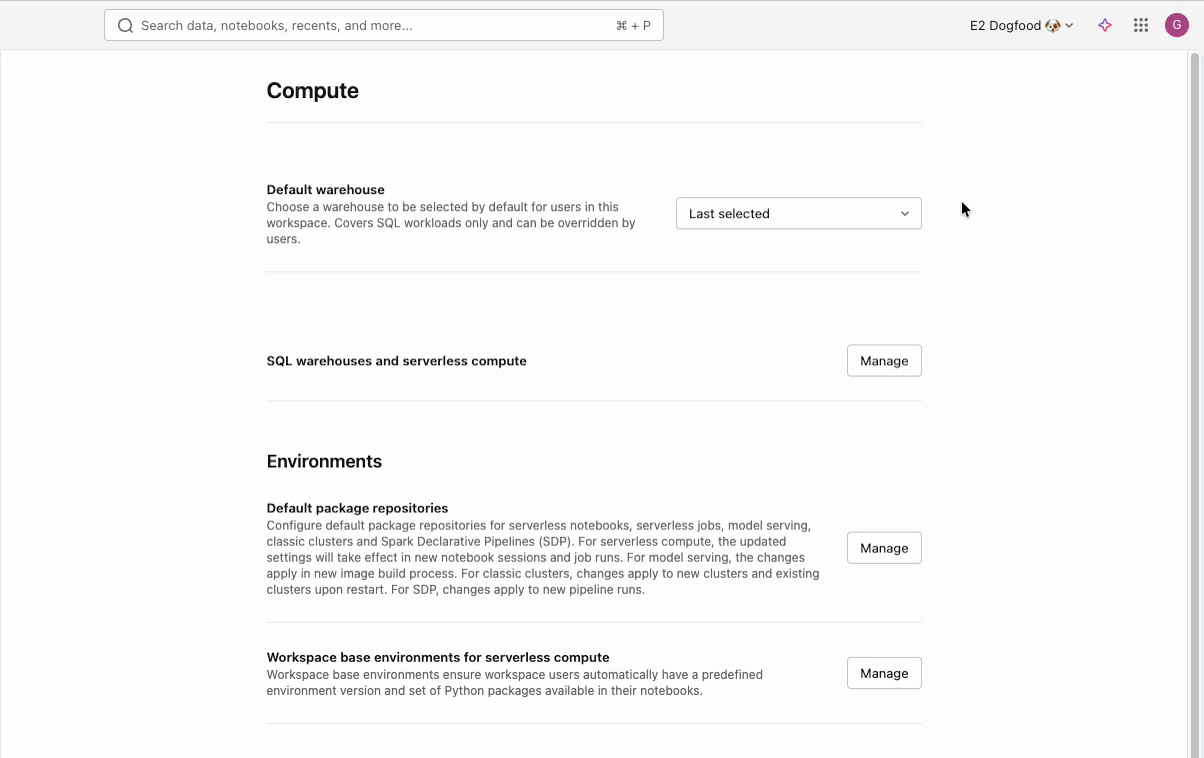Manage Workspace base environments for serverless compute

(x=884, y=673)
